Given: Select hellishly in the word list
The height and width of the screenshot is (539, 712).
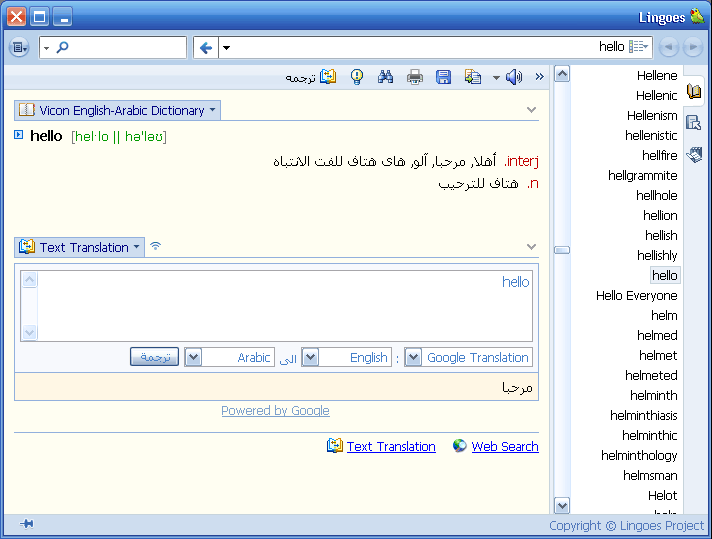Looking at the screenshot, I should point(657,255).
